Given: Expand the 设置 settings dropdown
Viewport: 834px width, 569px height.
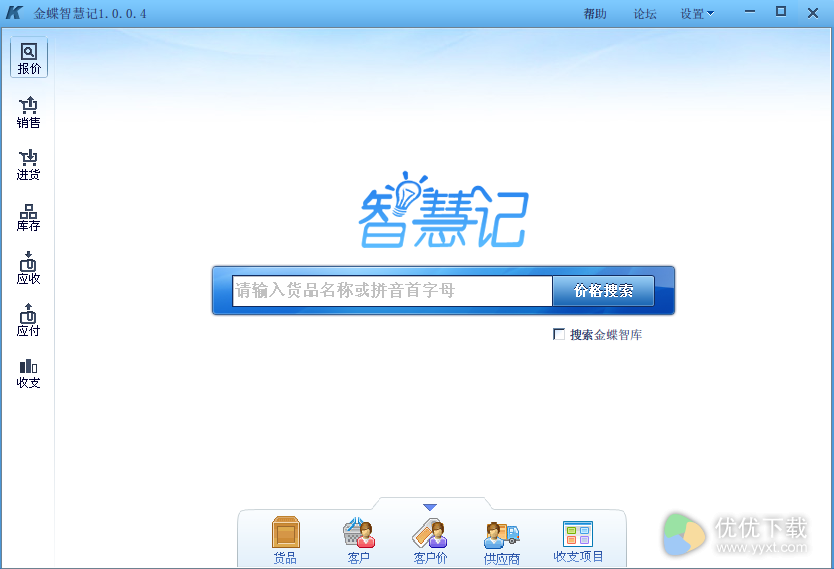Looking at the screenshot, I should pyautogui.click(x=697, y=14).
